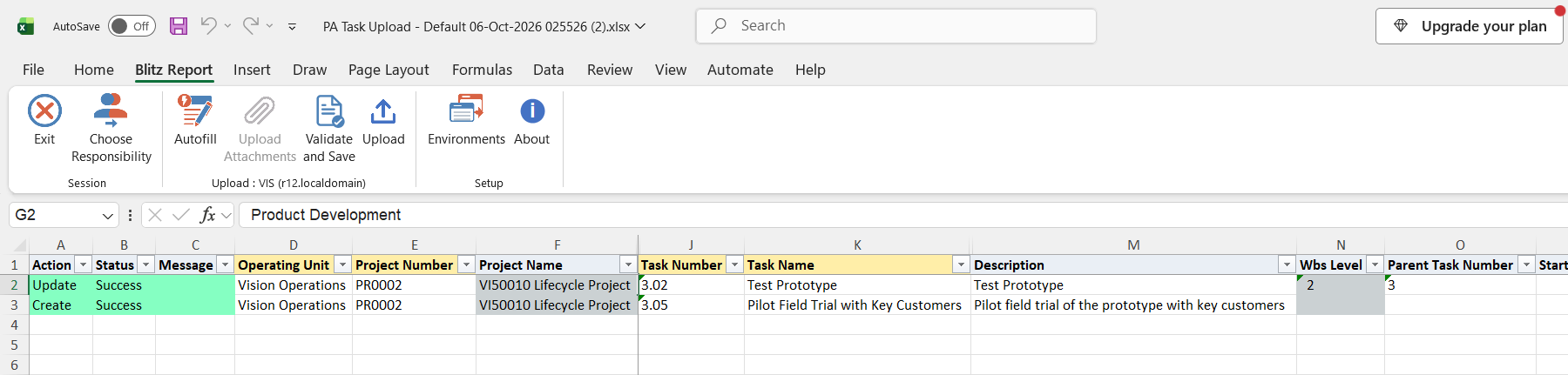1568x375 pixels.
Task: Select cell with Create action
Action: 61,305
